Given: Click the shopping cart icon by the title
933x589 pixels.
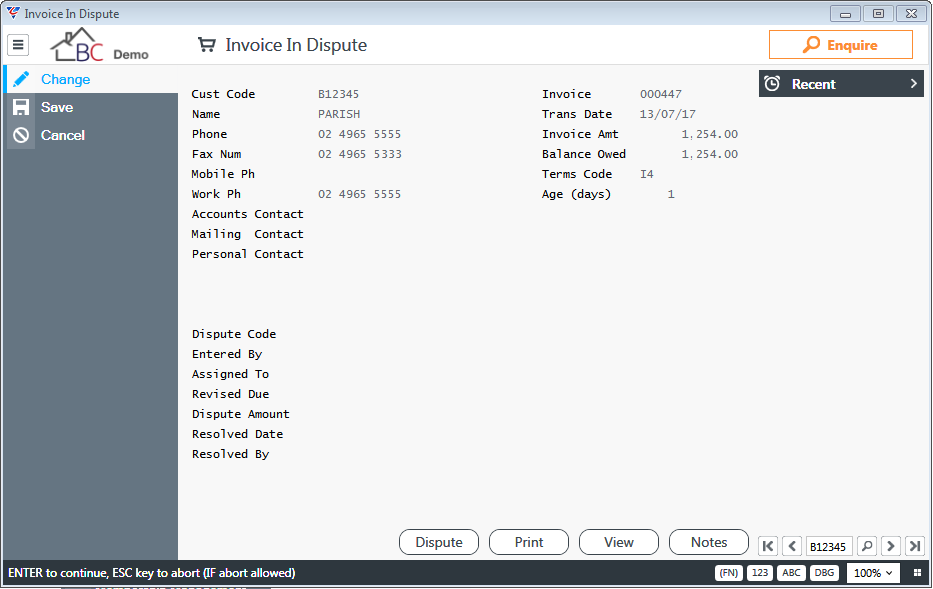Looking at the screenshot, I should (x=206, y=45).
